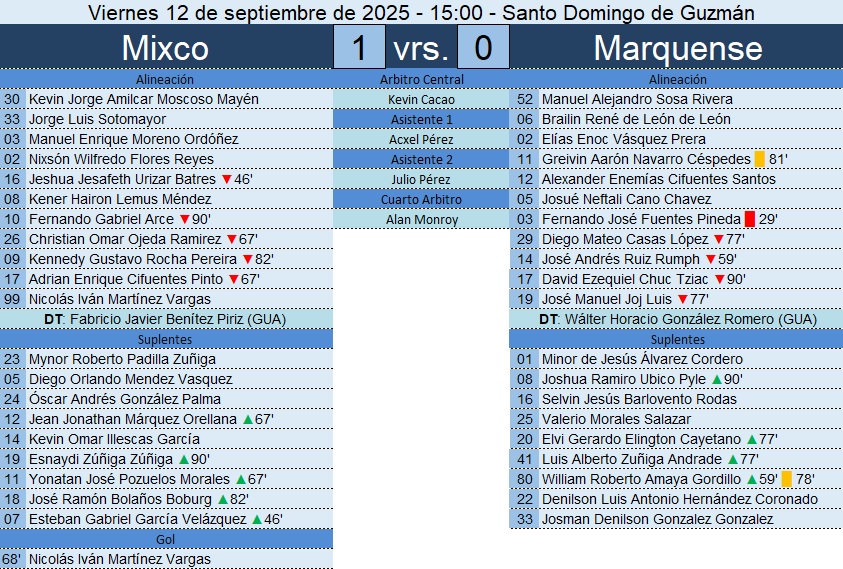The height and width of the screenshot is (569, 843).
Task: Select the Arbitro Central header cell
Action: tap(421, 79)
